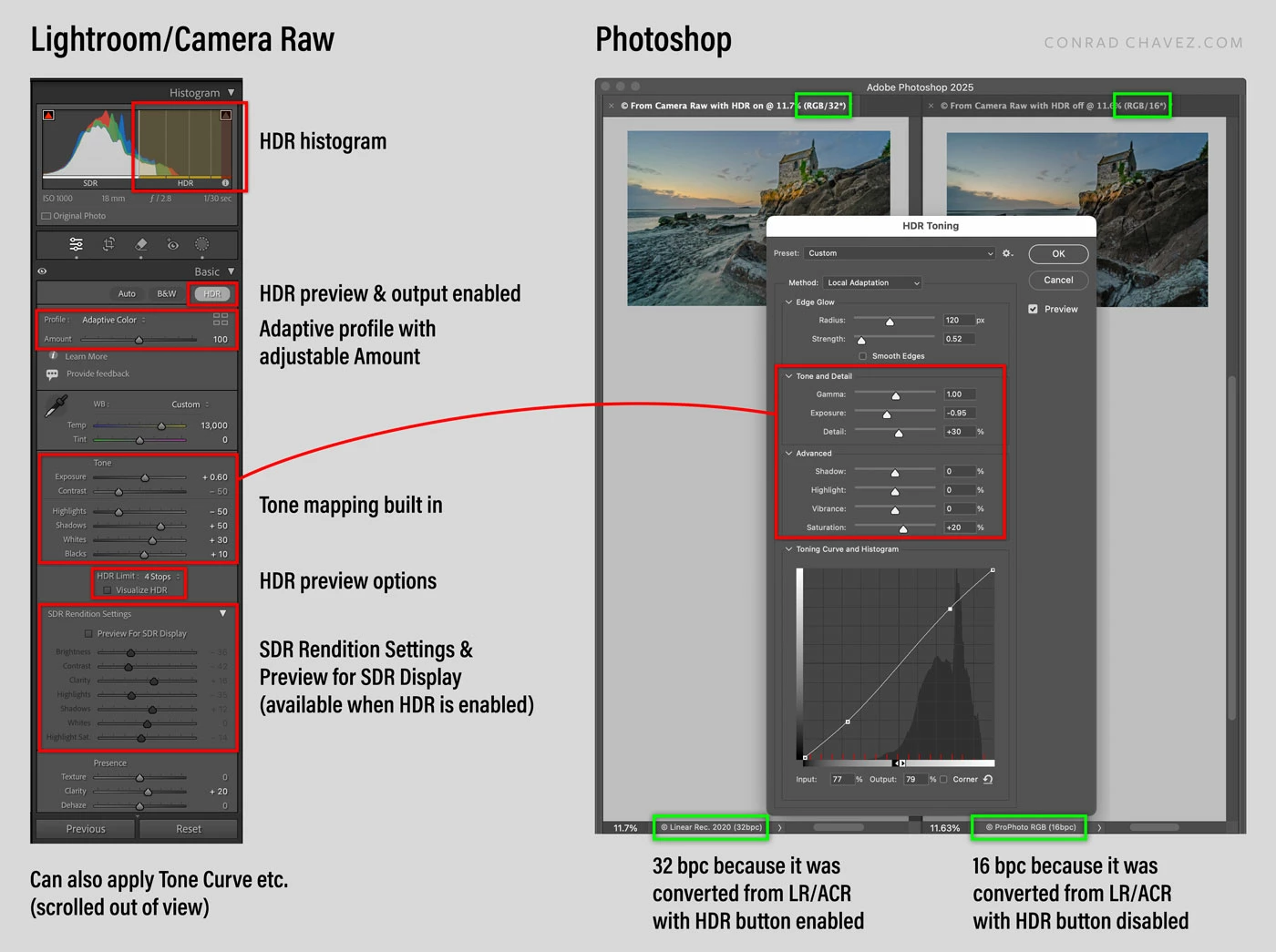Open the Learn More link

click(86, 357)
